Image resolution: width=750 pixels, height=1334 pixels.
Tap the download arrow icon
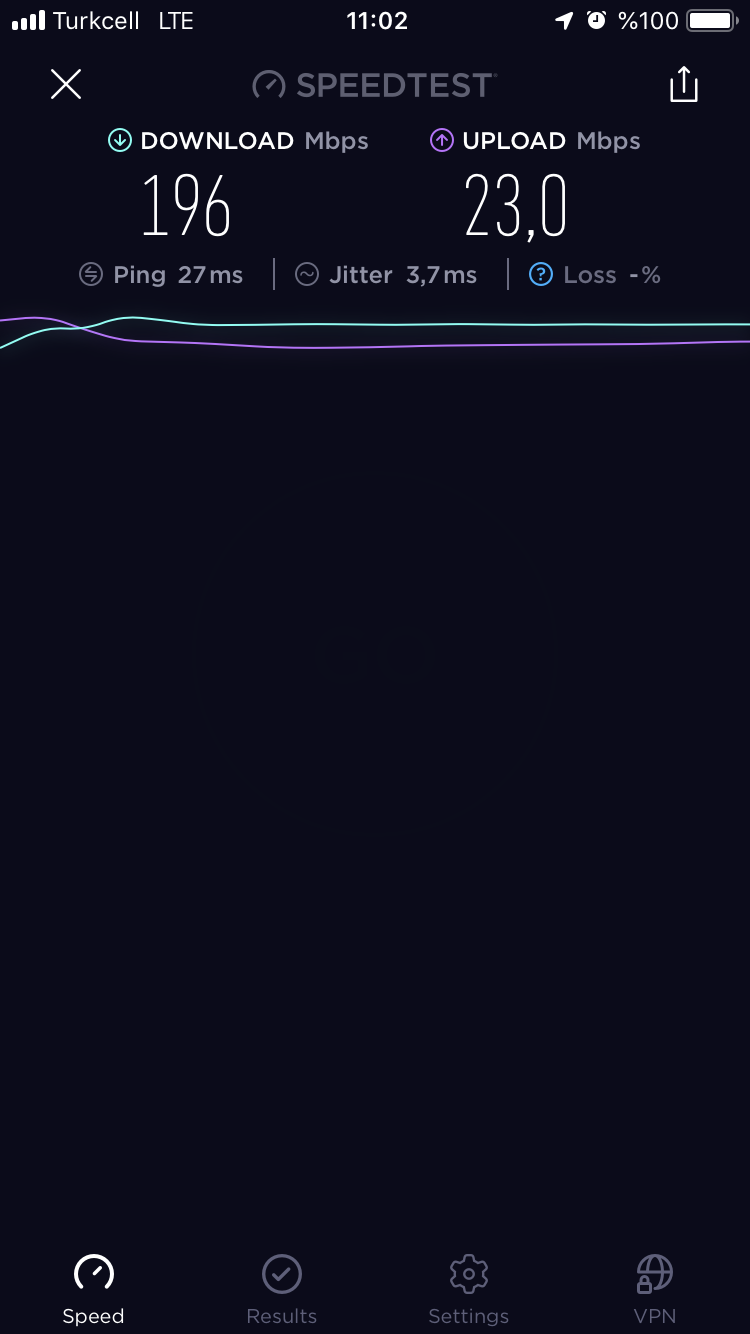(x=120, y=141)
